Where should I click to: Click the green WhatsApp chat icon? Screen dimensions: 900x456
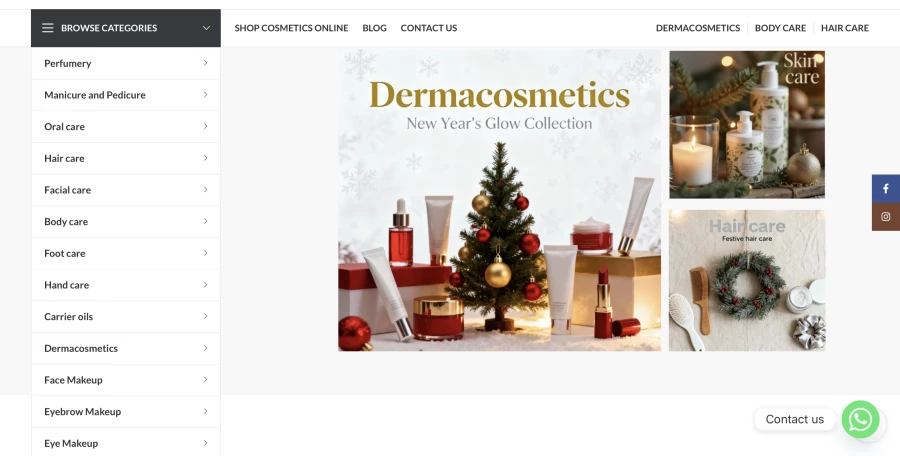tap(860, 419)
